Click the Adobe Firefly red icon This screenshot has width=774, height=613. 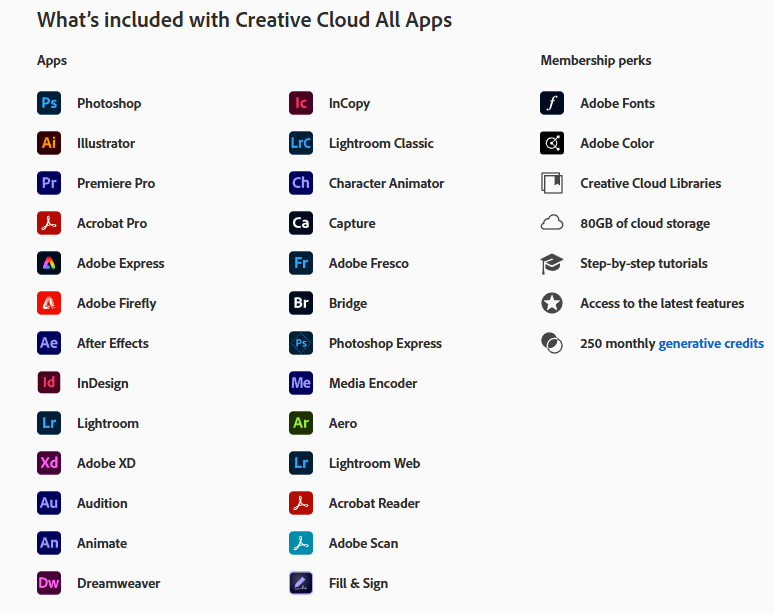[49, 303]
